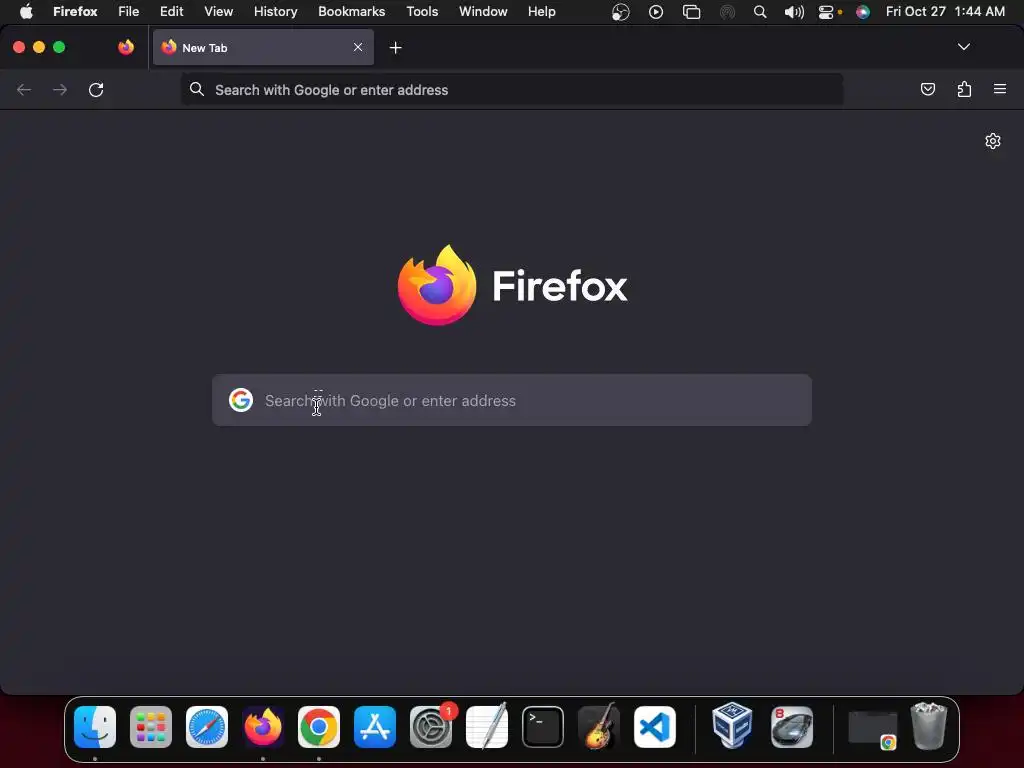
Task: Open the Trash in the Dock
Action: click(929, 726)
